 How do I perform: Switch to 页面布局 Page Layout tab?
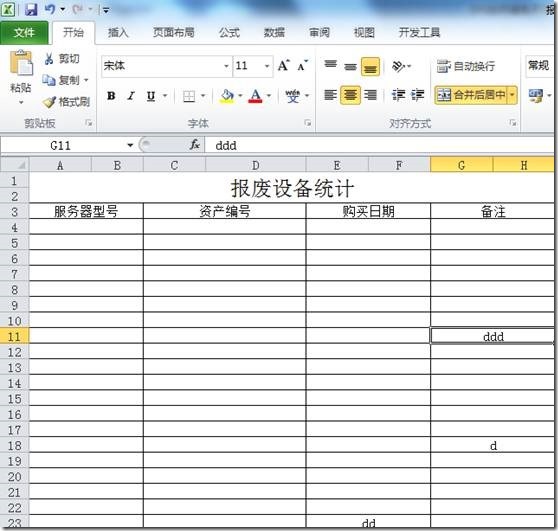(174, 33)
